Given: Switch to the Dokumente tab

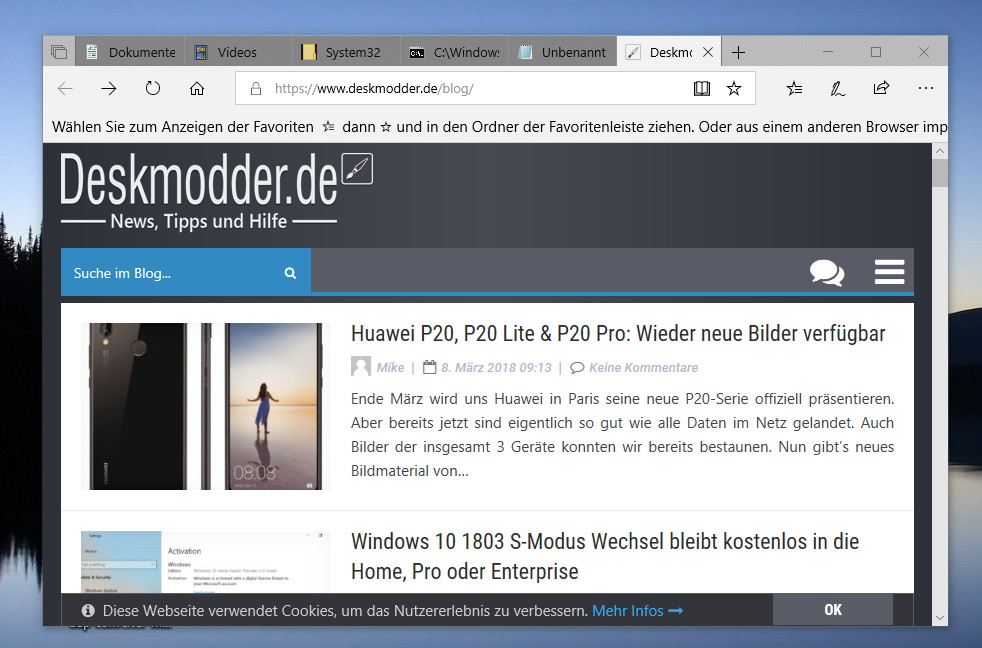Looking at the screenshot, I should tap(130, 52).
